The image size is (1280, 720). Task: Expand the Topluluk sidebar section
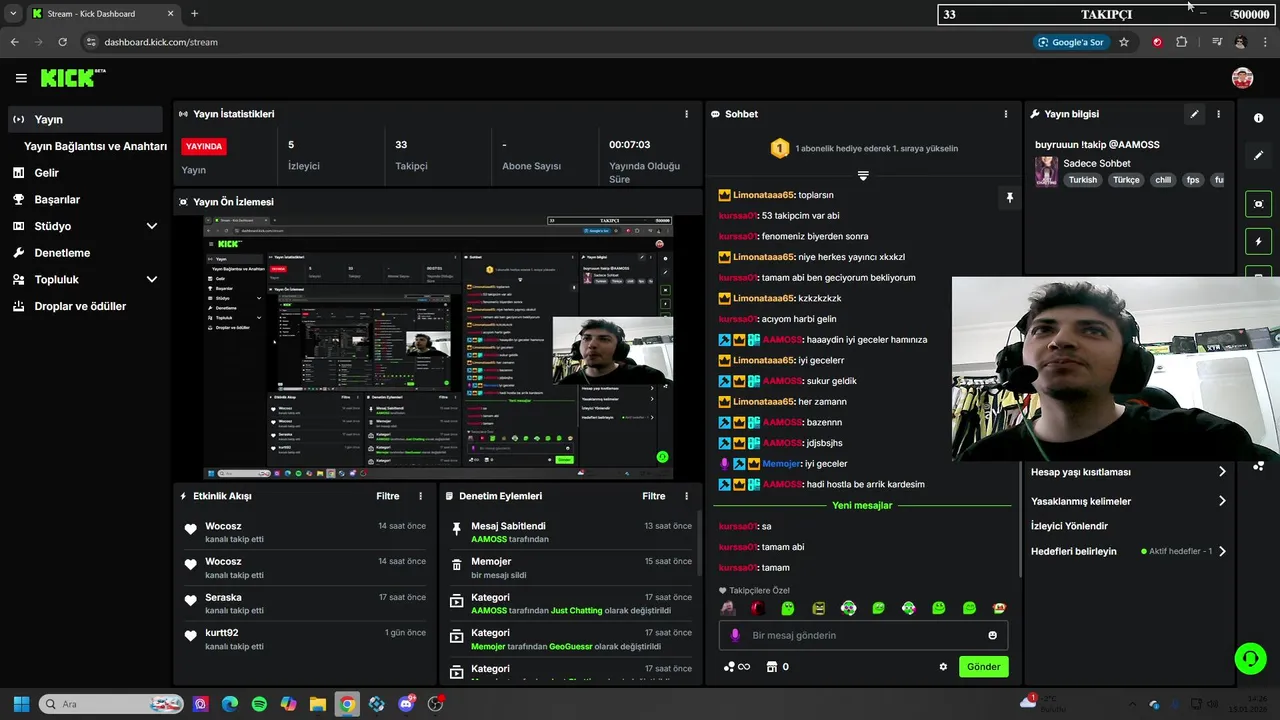tap(152, 279)
